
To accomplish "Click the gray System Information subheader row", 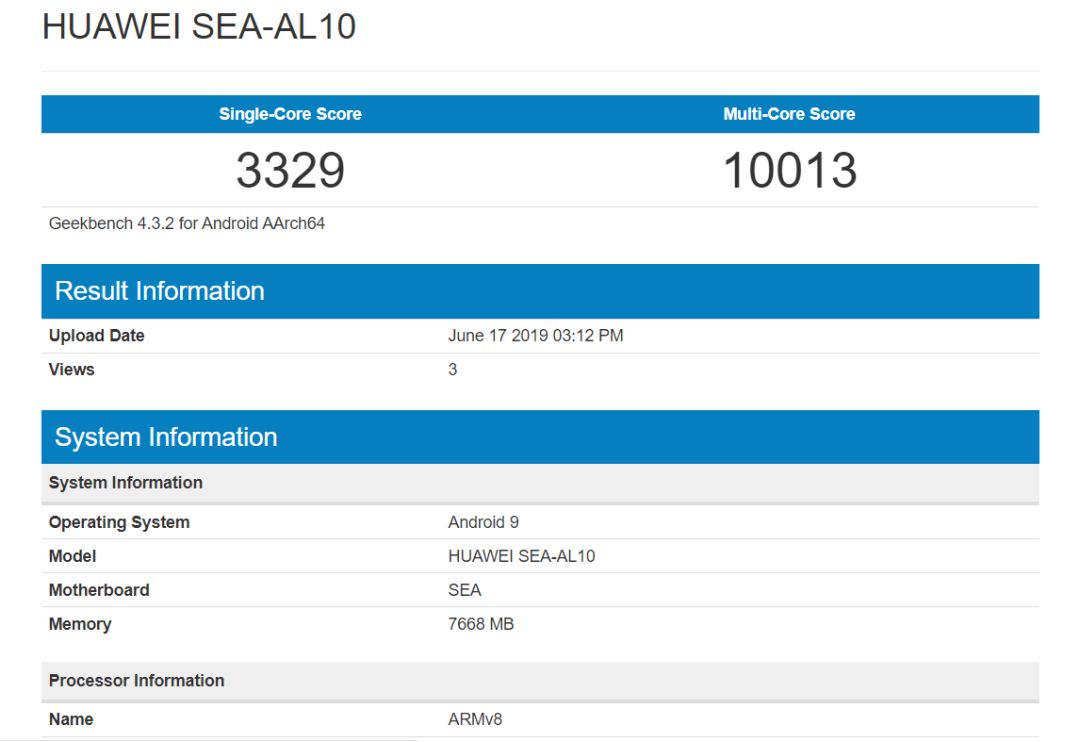I will [126, 483].
